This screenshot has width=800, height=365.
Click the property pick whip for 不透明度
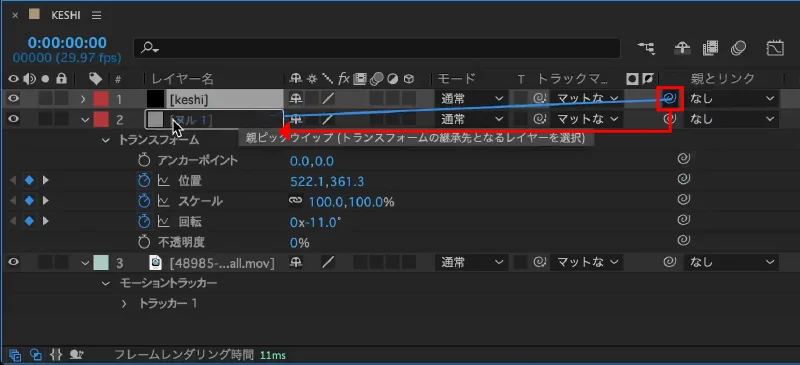[684, 240]
